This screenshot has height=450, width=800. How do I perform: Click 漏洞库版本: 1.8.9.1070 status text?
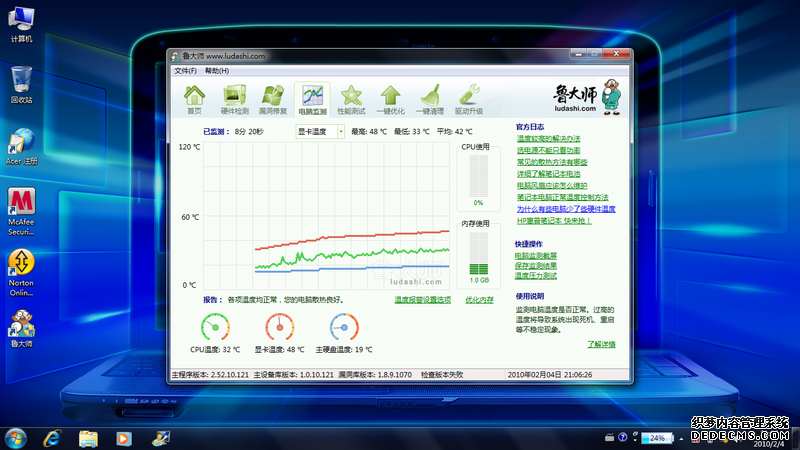374,375
